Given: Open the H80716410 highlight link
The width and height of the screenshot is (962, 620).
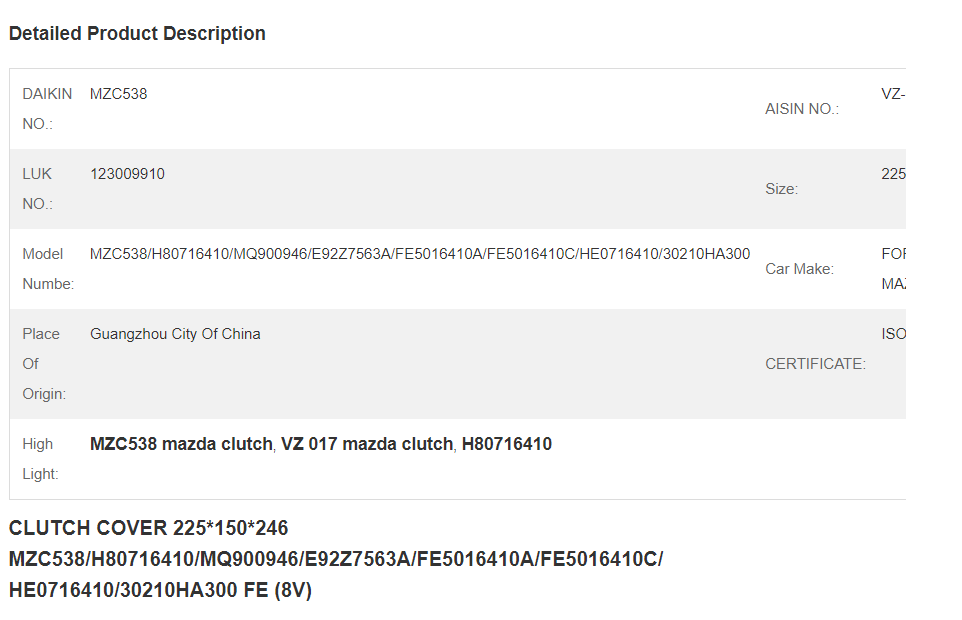Looking at the screenshot, I should (x=507, y=443).
